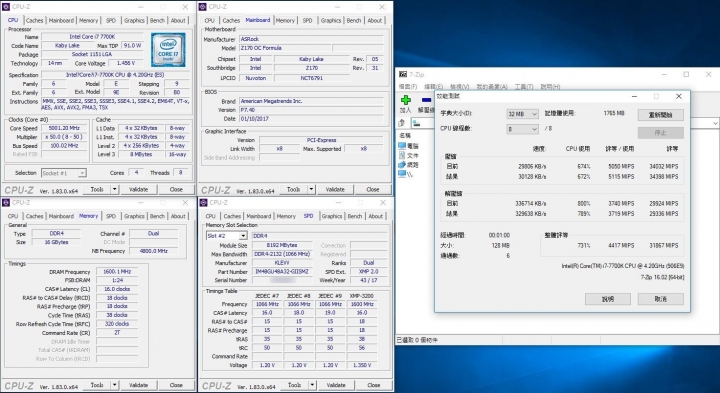The width and height of the screenshot is (720, 393).
Task: Click the Manufacturer KLEVV field in SPD
Action: [282, 263]
